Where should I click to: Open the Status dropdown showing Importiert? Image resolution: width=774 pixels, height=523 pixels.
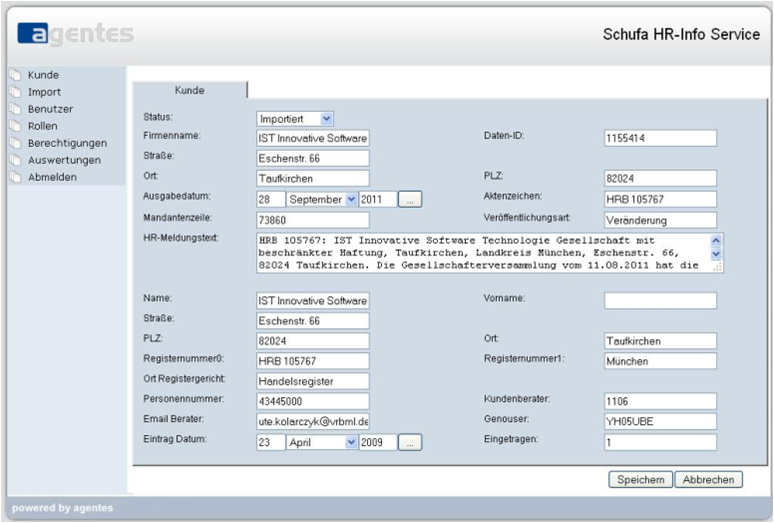295,119
